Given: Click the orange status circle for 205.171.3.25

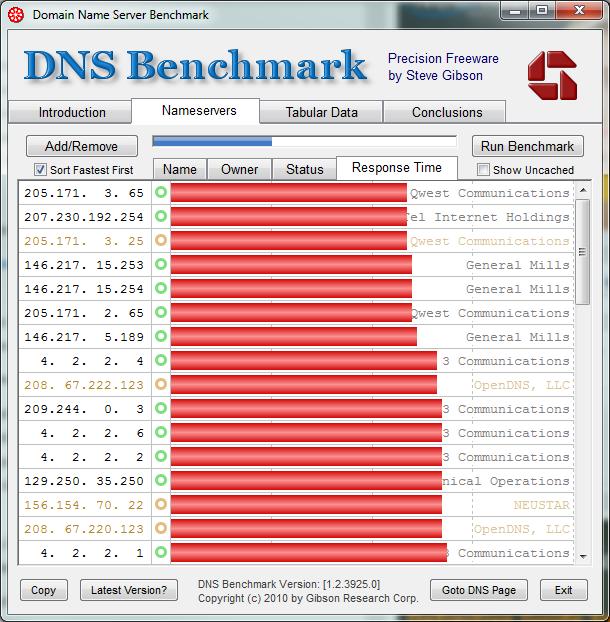Looking at the screenshot, I should pyautogui.click(x=161, y=240).
